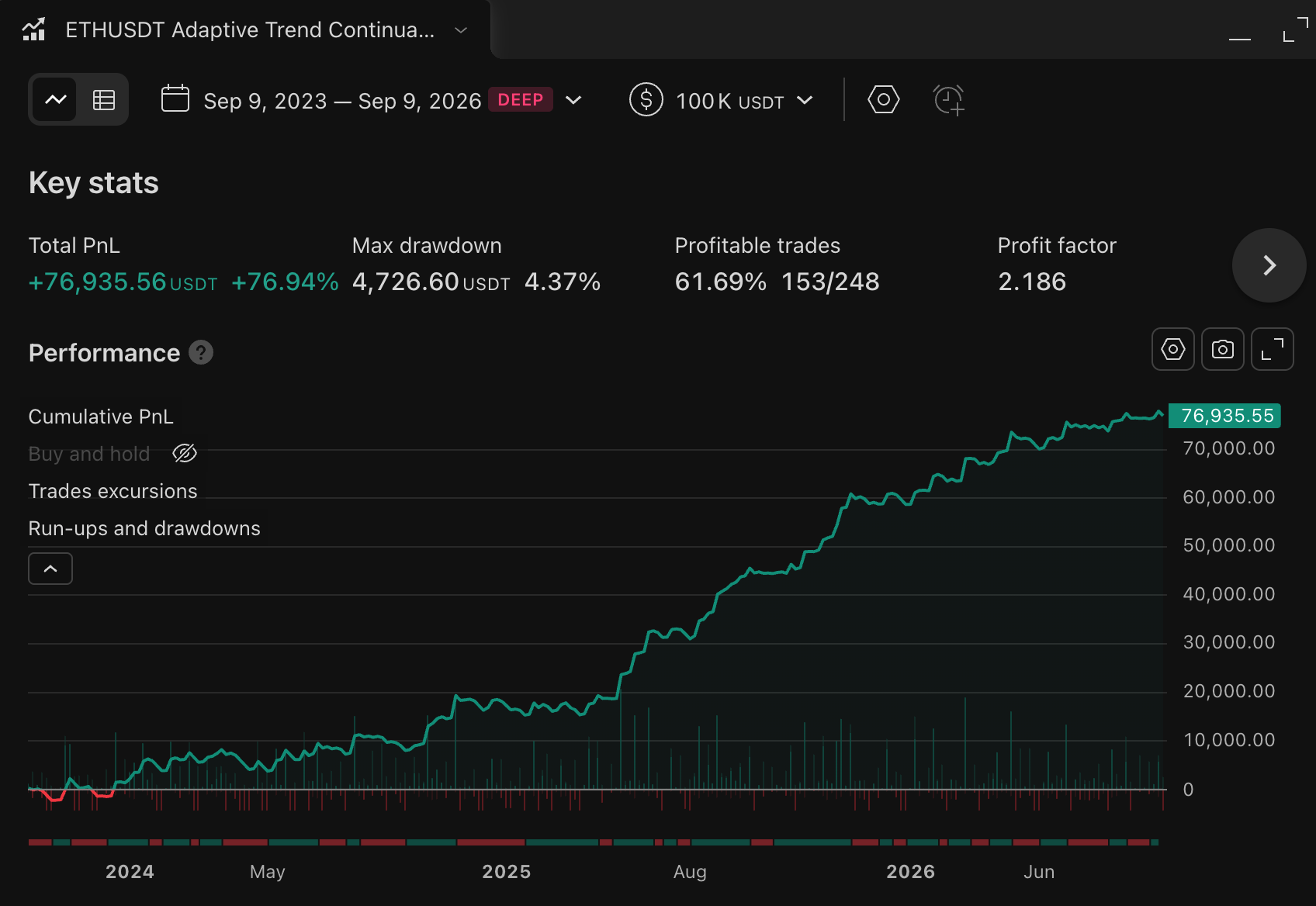
Task: Minimize the strategy tester panel
Action: [x=1240, y=38]
